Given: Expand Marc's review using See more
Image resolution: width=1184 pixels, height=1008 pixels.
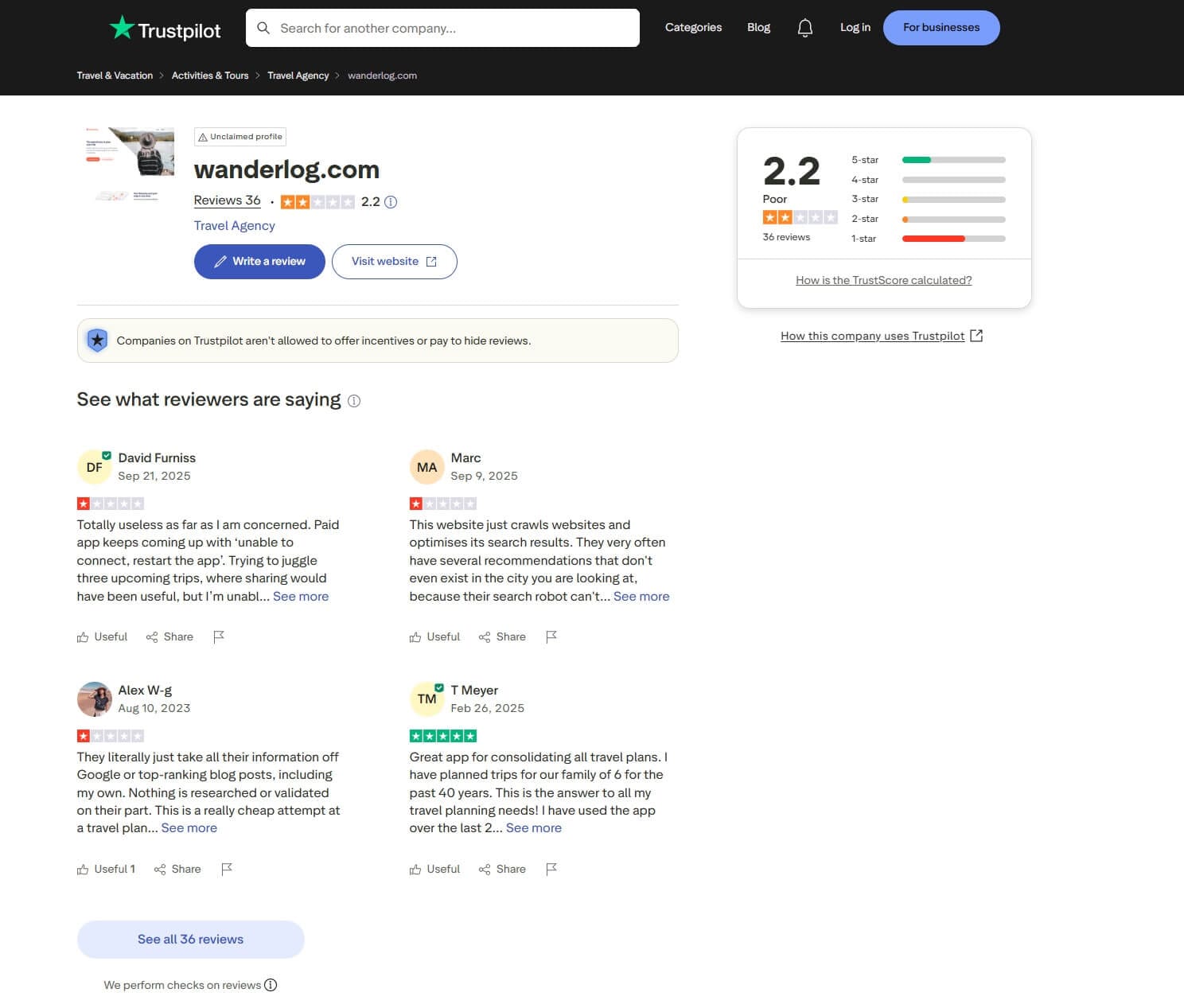Looking at the screenshot, I should (x=641, y=596).
